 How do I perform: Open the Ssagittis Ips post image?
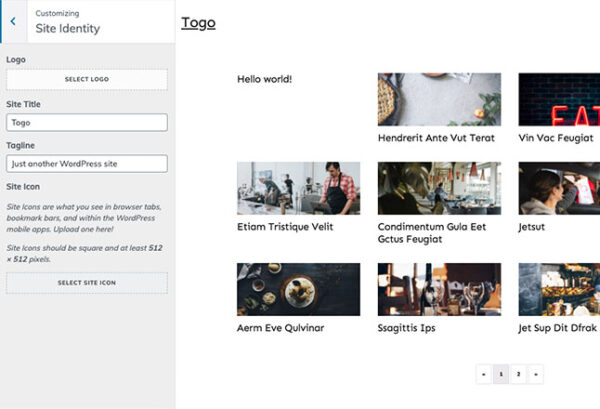[439, 290]
